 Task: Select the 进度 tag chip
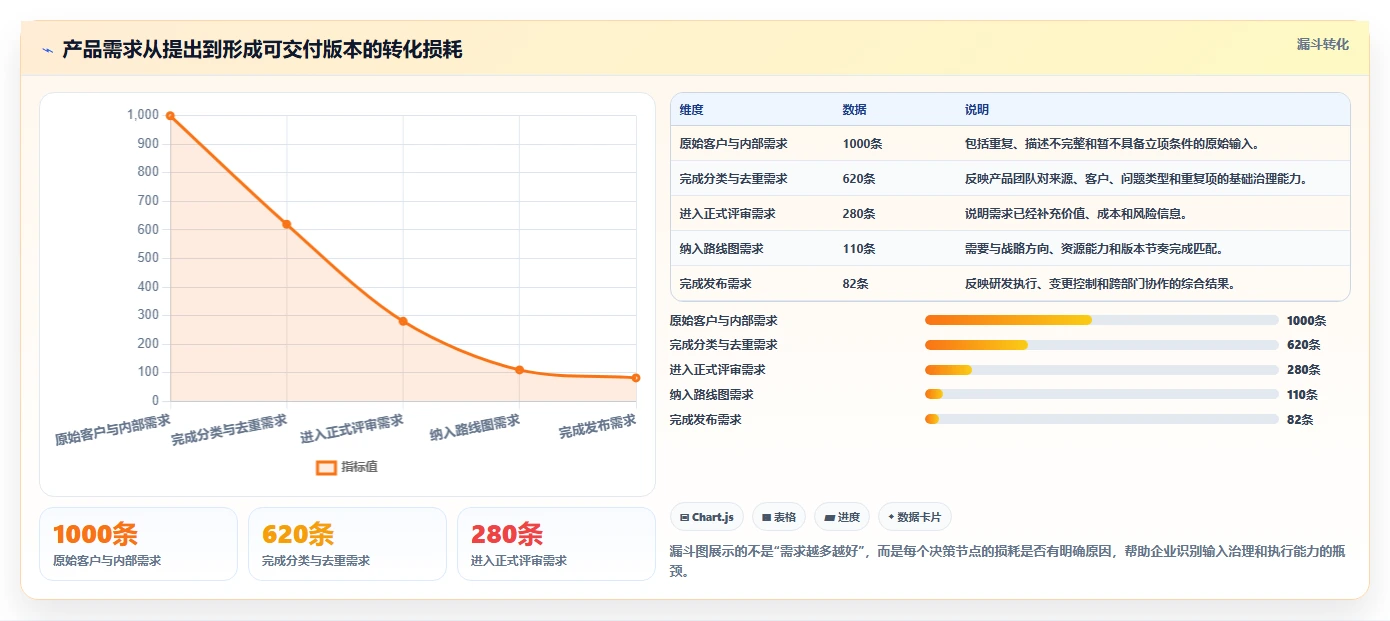pyautogui.click(x=842, y=517)
